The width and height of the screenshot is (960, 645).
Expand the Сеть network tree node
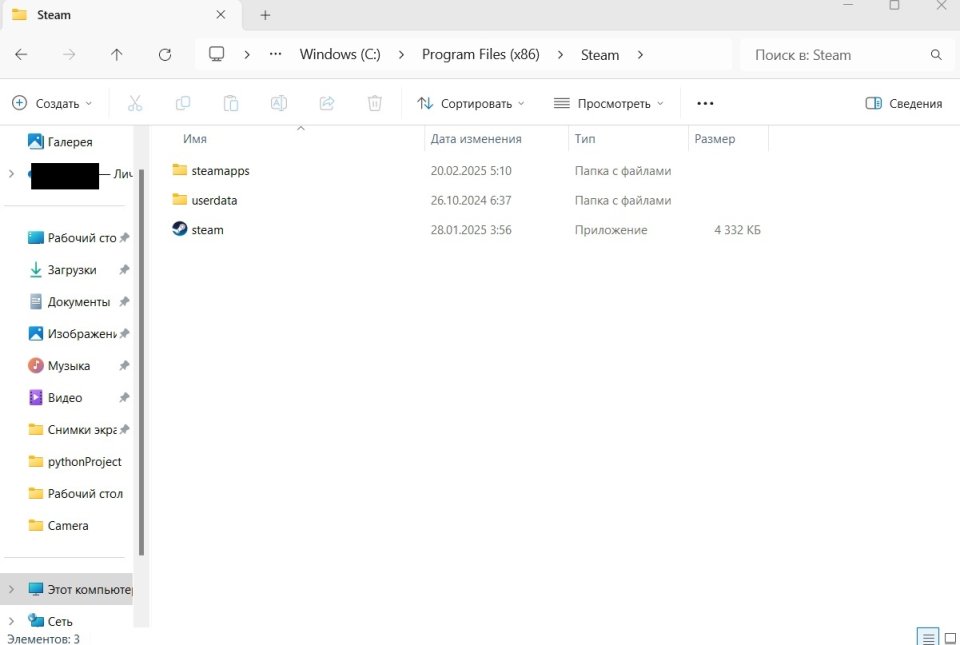pos(11,620)
